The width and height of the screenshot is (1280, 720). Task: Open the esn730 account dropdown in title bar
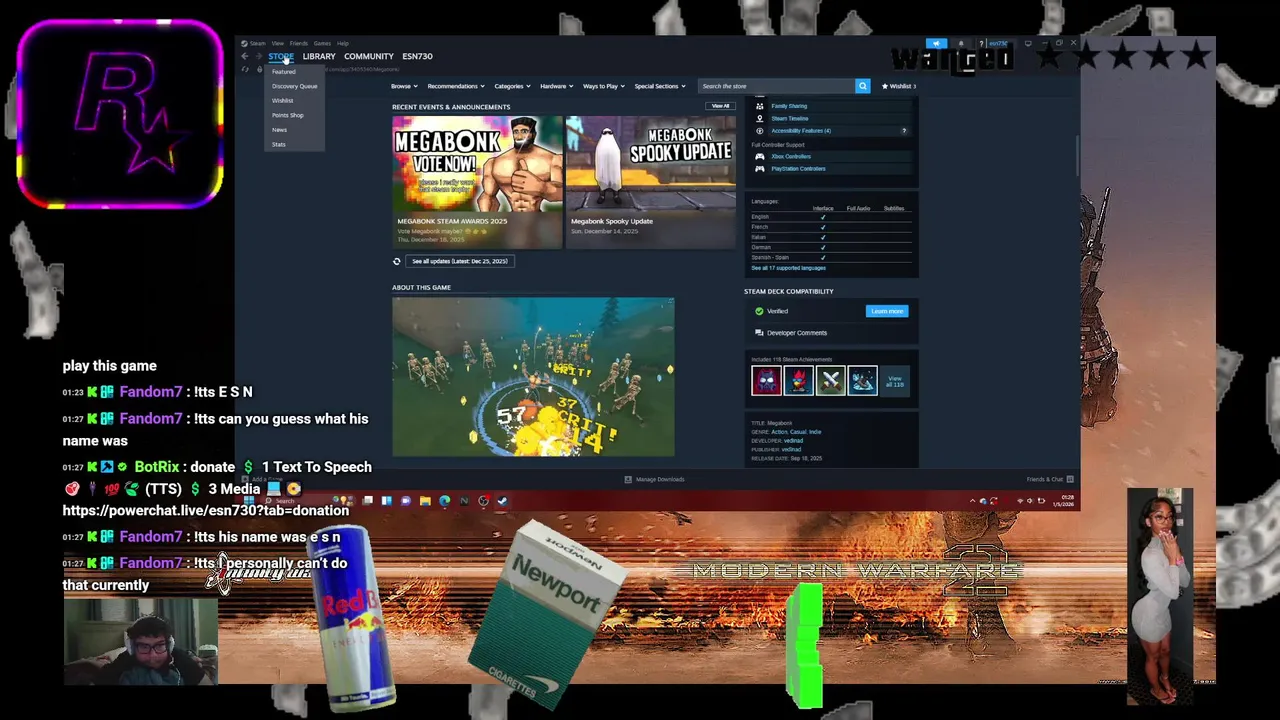tap(998, 44)
